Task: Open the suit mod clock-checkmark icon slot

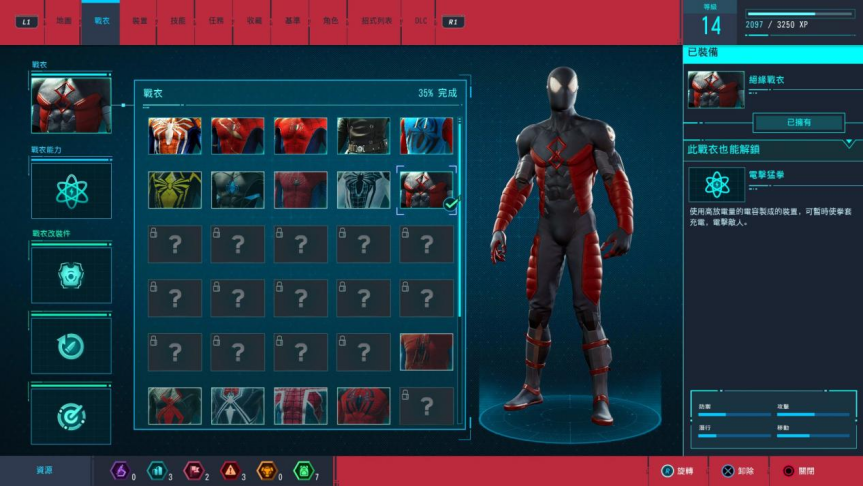Action: coord(72,346)
